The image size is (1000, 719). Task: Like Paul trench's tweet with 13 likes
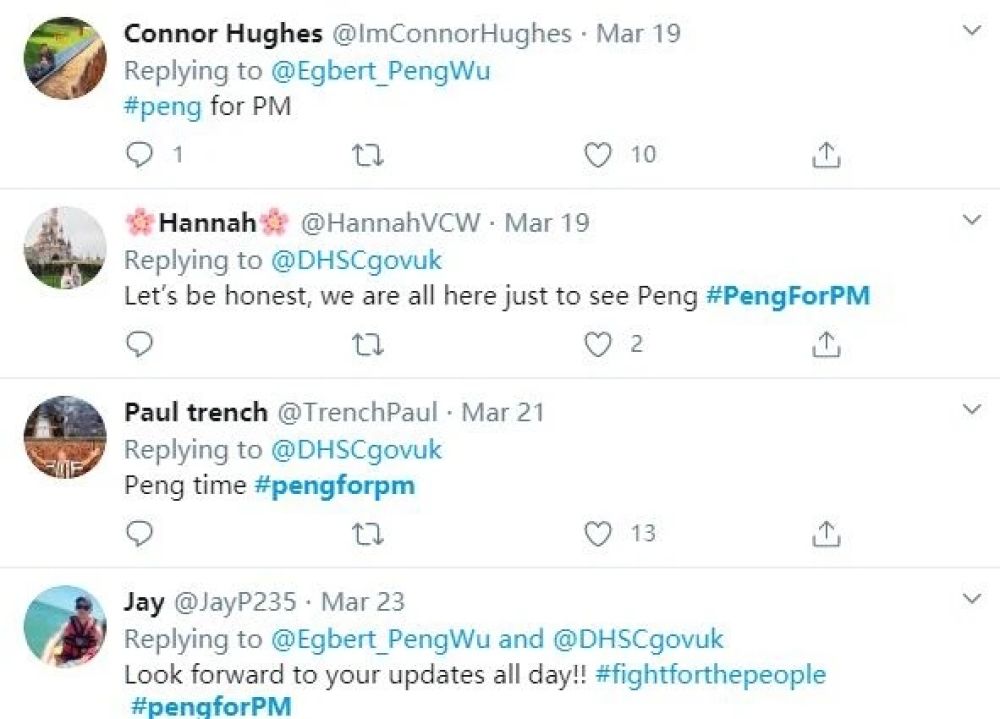coord(598,534)
